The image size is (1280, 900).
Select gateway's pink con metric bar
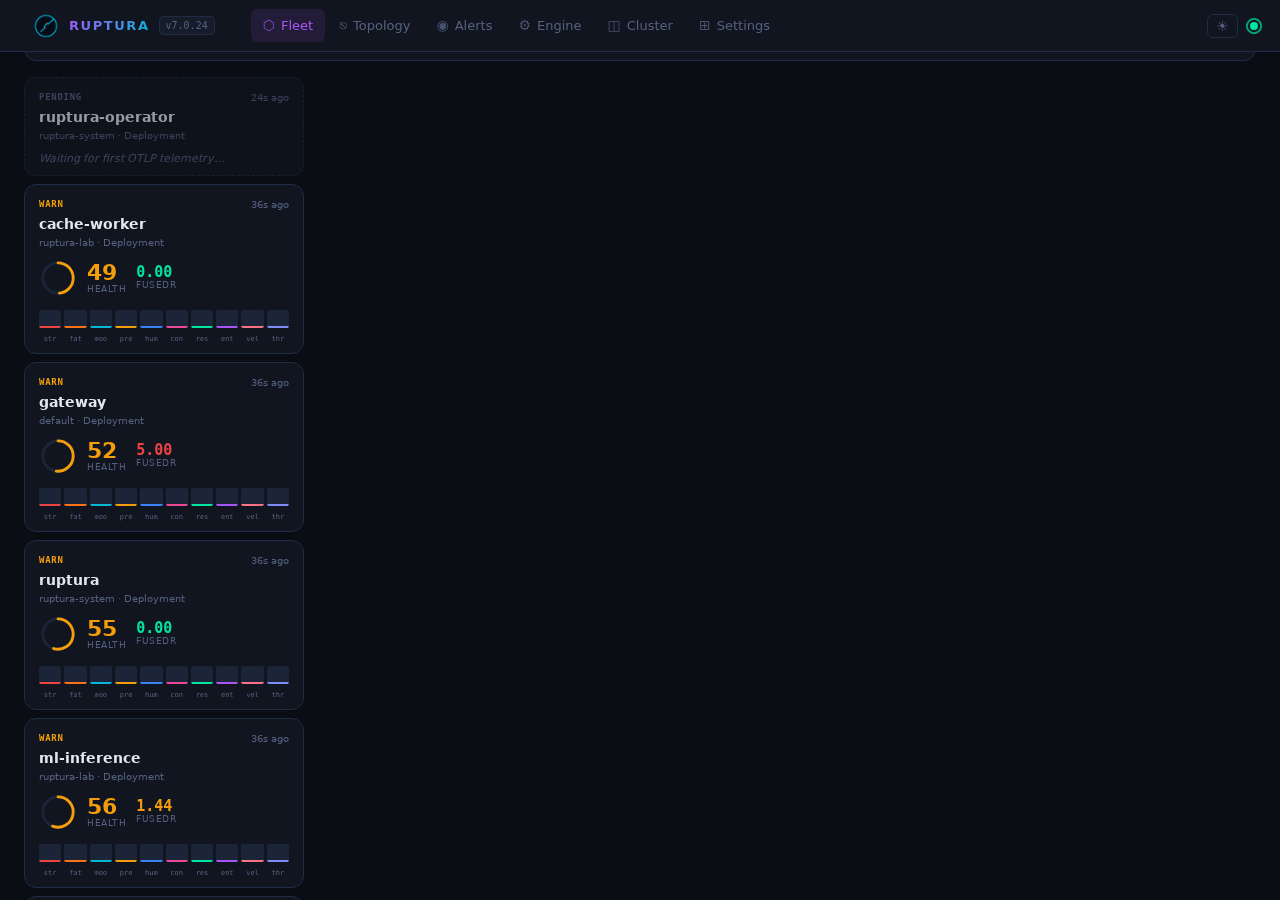click(177, 497)
